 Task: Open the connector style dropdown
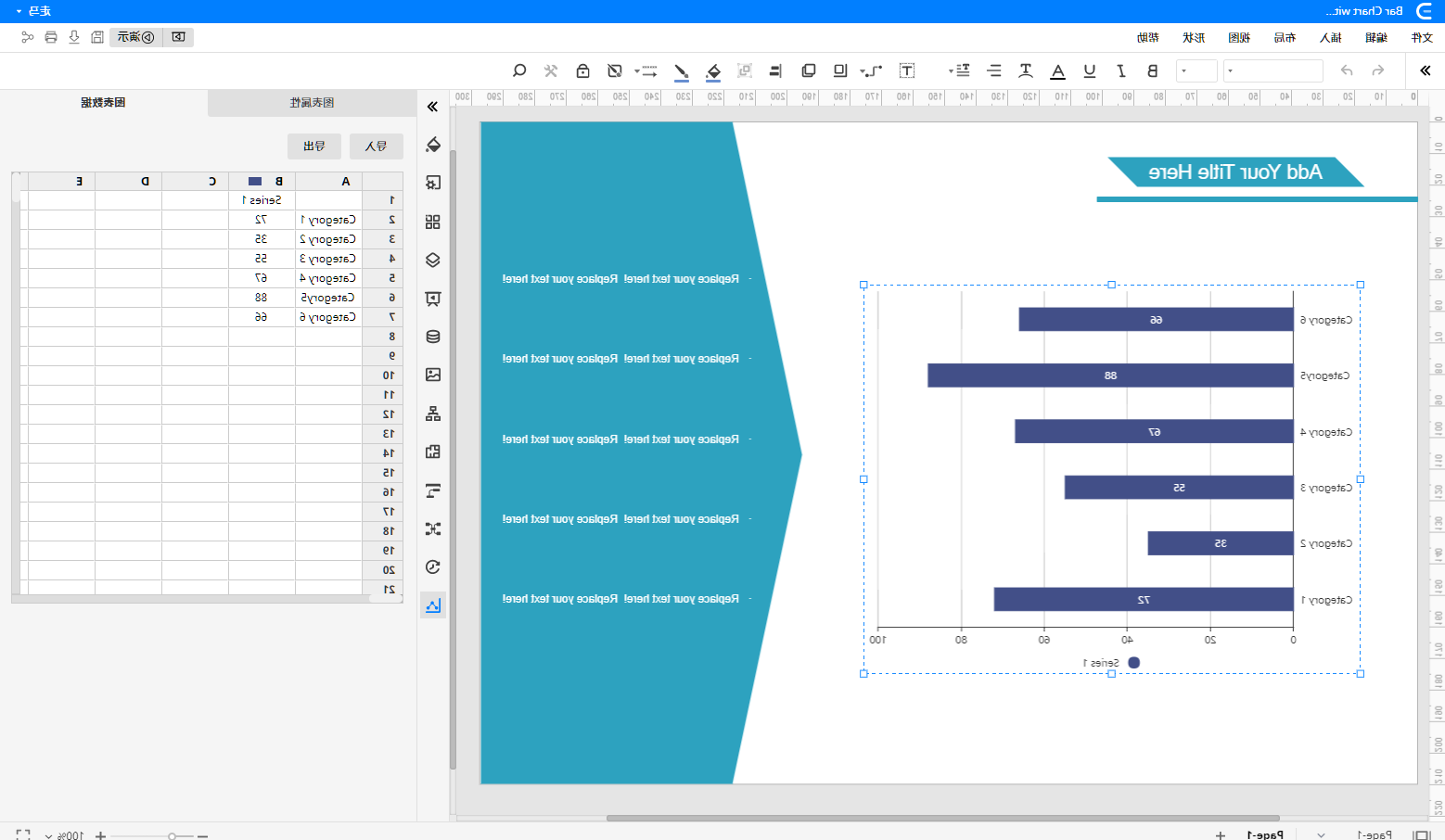click(871, 70)
